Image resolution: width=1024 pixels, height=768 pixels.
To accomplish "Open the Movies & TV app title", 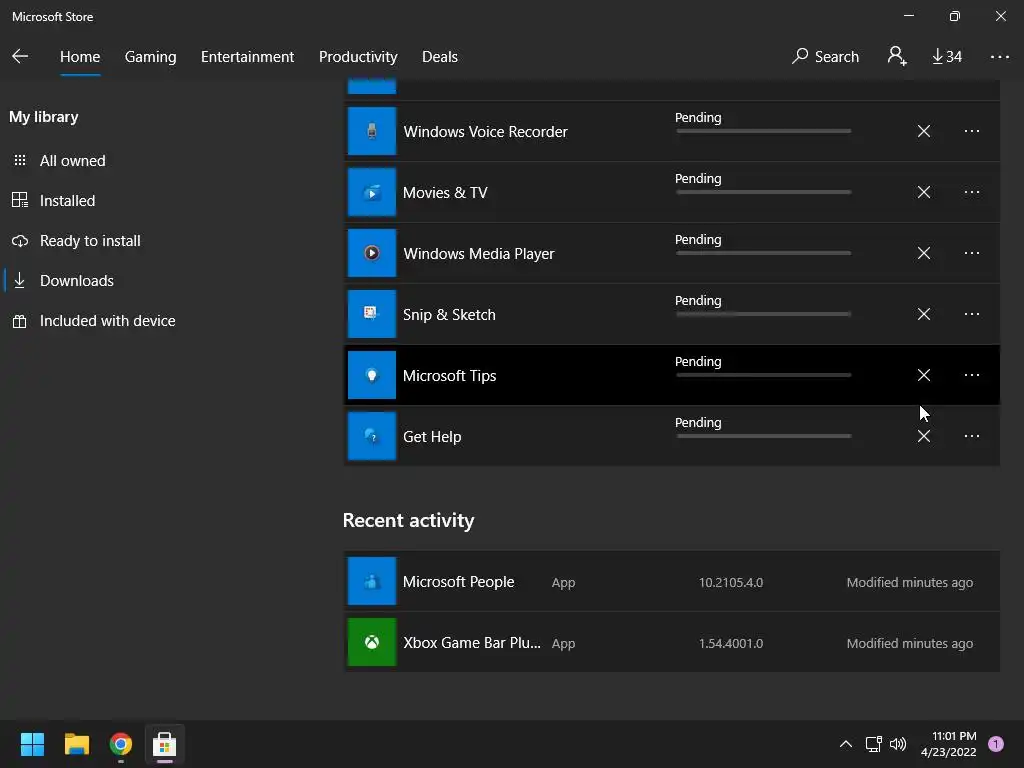I will click(x=445, y=193).
